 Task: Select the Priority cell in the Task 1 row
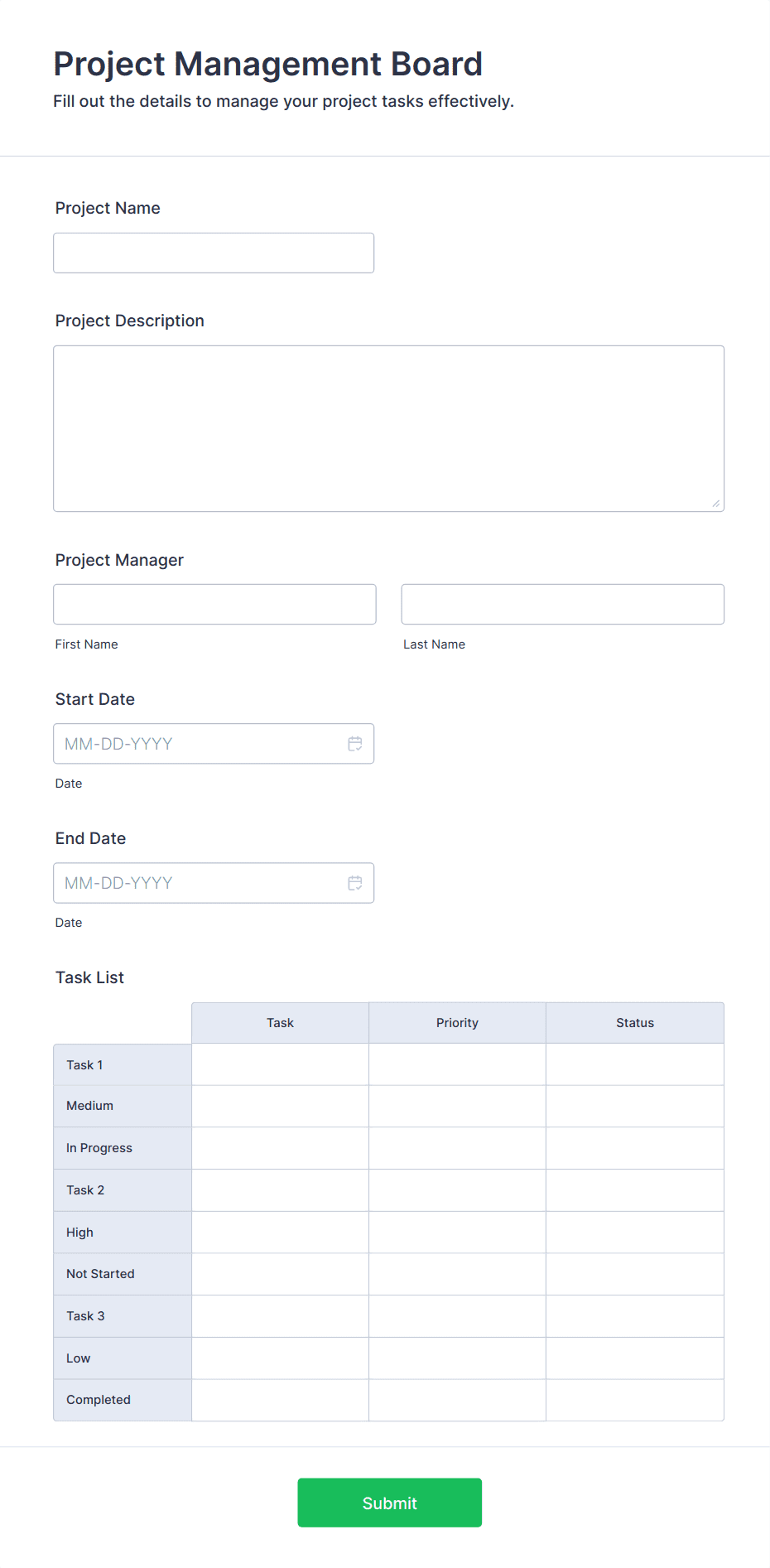tap(457, 1064)
